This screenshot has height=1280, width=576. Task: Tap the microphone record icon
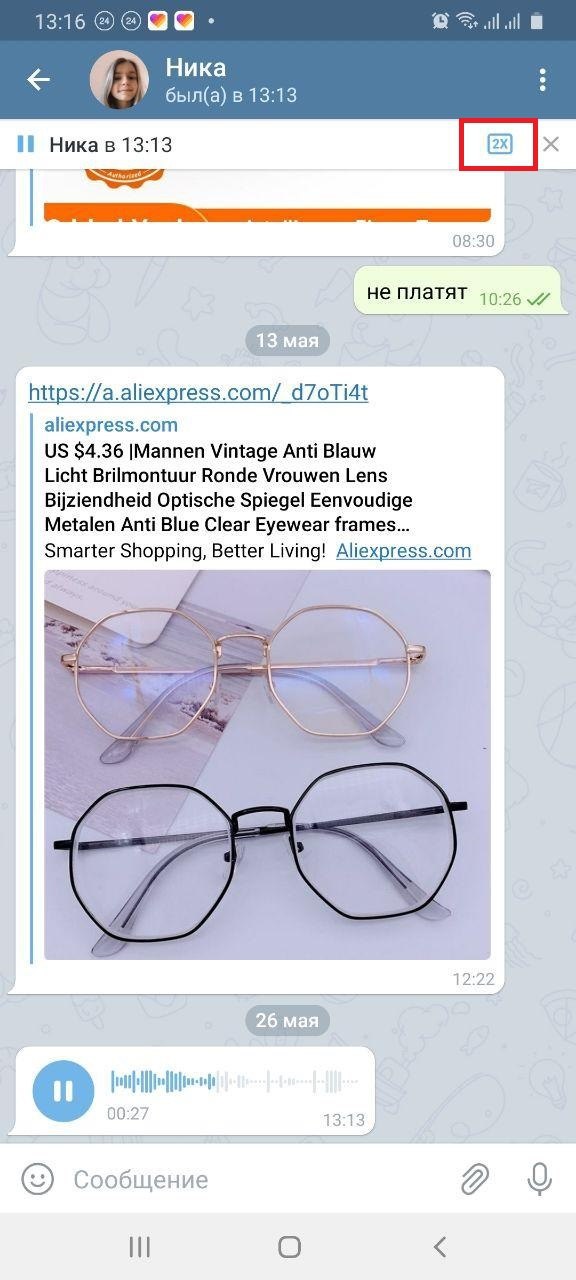pyautogui.click(x=540, y=1180)
